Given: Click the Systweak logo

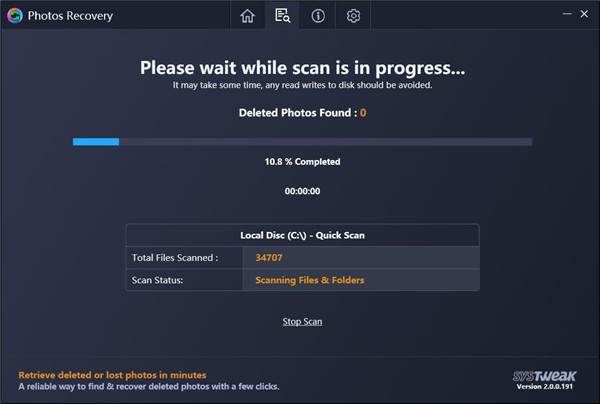Looking at the screenshot, I should pyautogui.click(x=545, y=376).
